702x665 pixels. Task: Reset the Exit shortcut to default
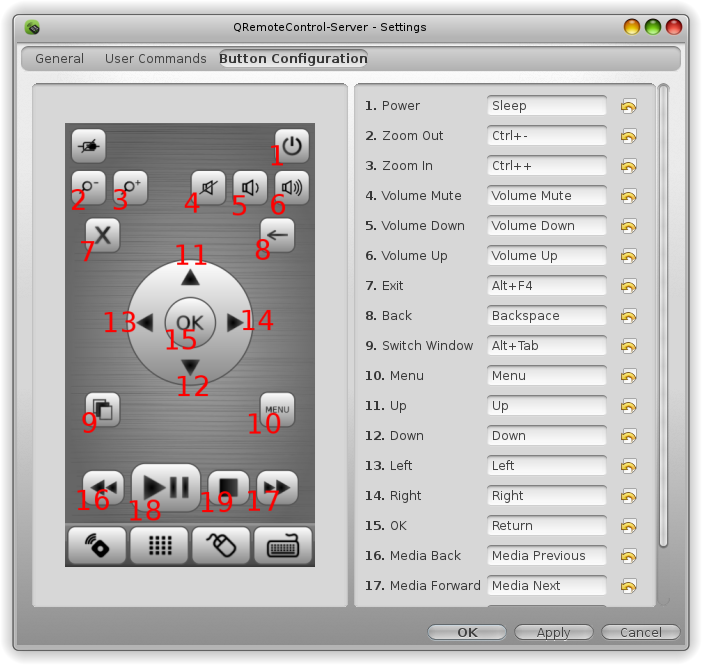click(629, 286)
